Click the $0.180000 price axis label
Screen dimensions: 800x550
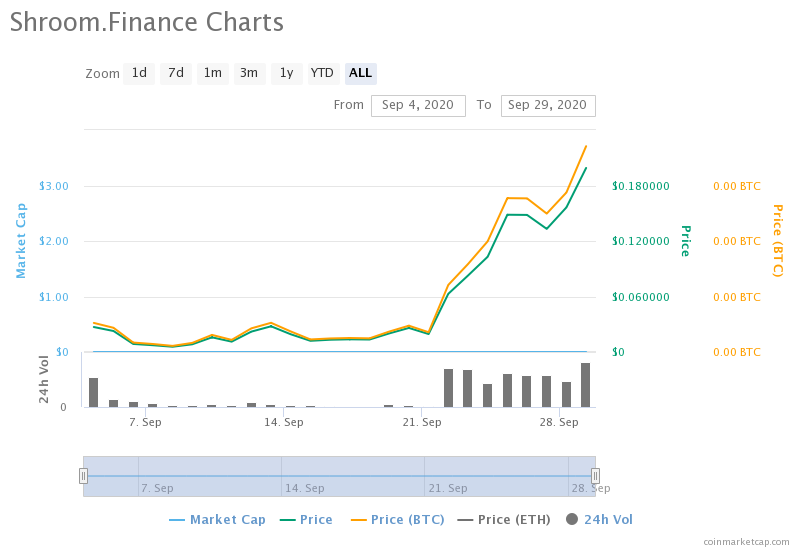tap(641, 186)
